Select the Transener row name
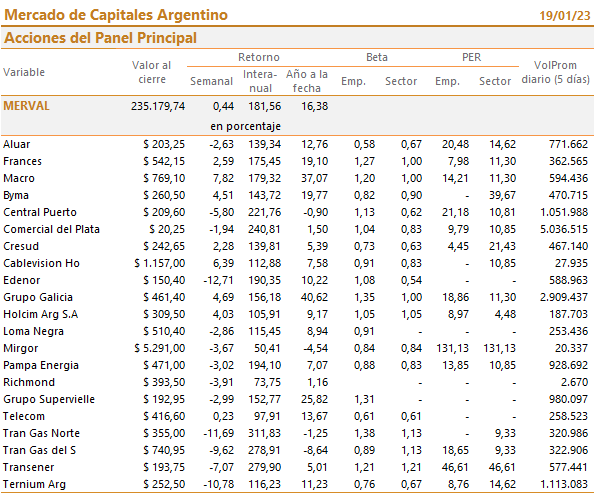The height and width of the screenshot is (493, 594). tap(28, 468)
